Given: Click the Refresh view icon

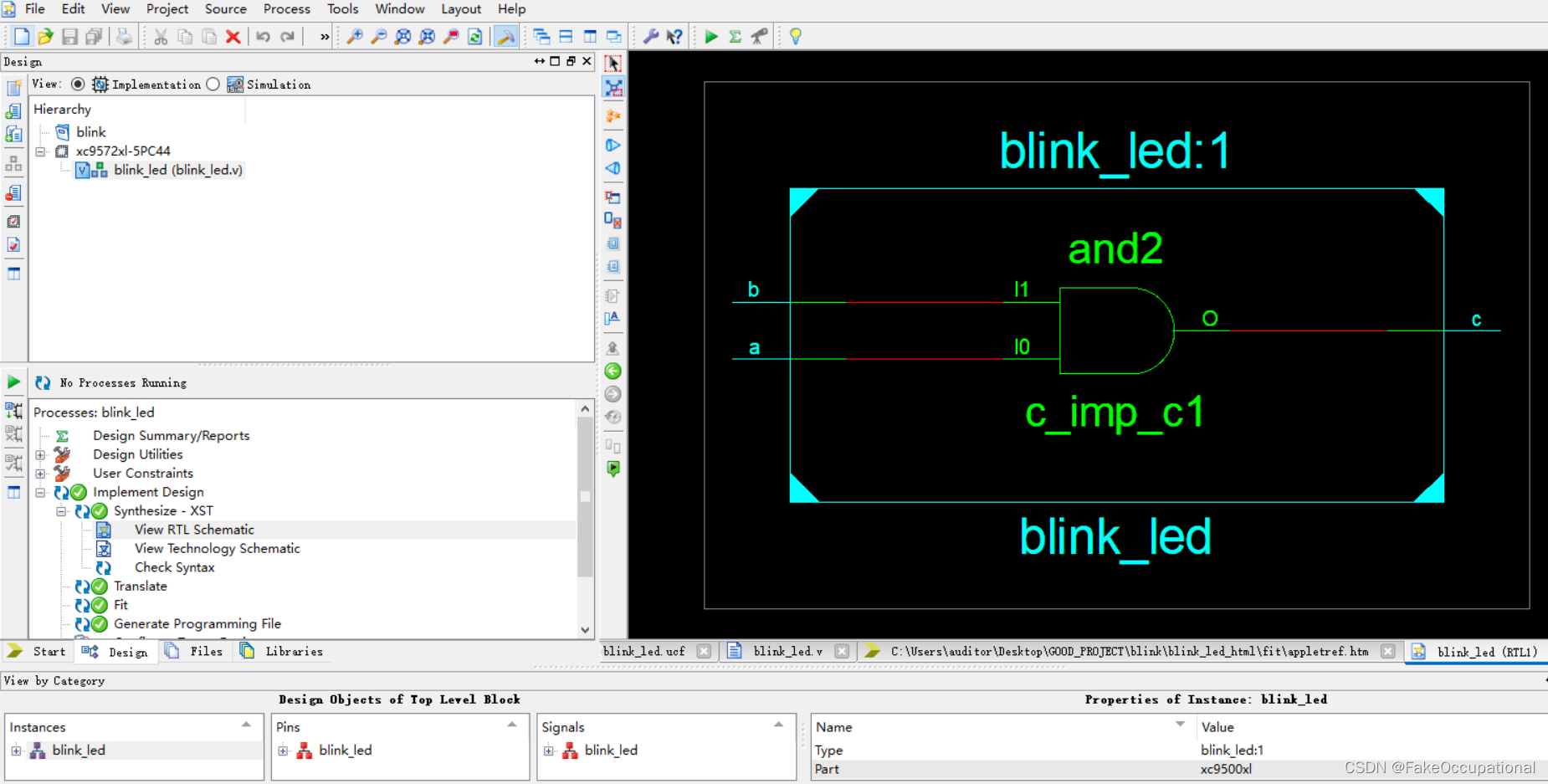Looking at the screenshot, I should pos(475,36).
